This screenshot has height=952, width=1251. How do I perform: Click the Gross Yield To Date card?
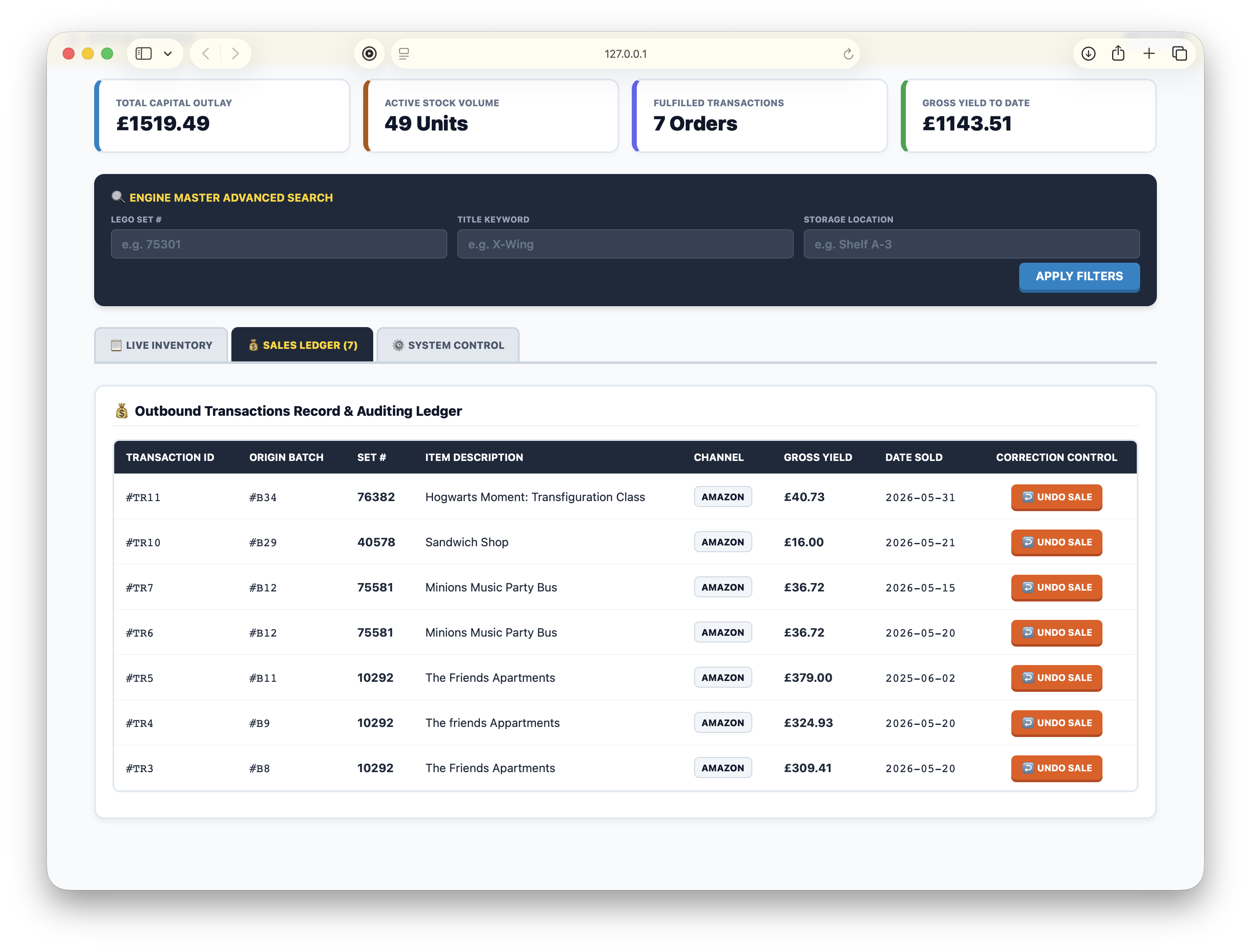(x=1028, y=115)
